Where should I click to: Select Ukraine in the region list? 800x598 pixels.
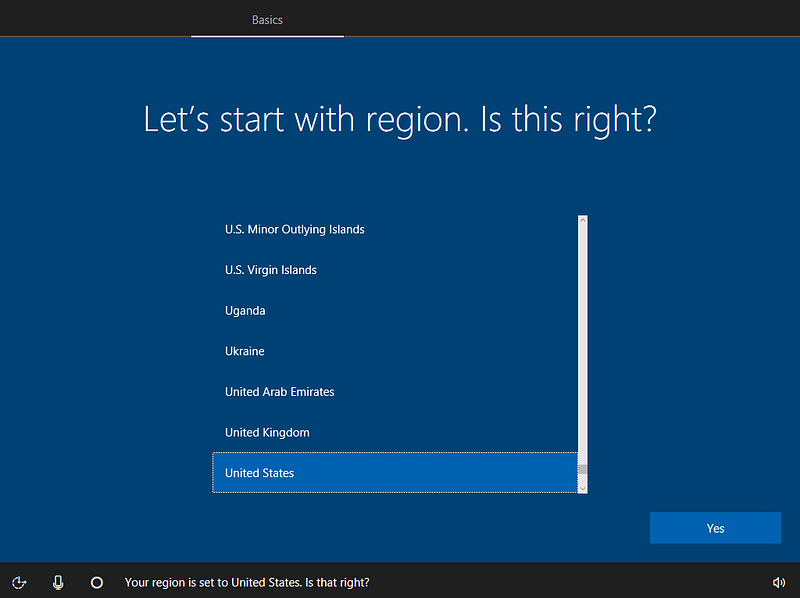pos(395,351)
